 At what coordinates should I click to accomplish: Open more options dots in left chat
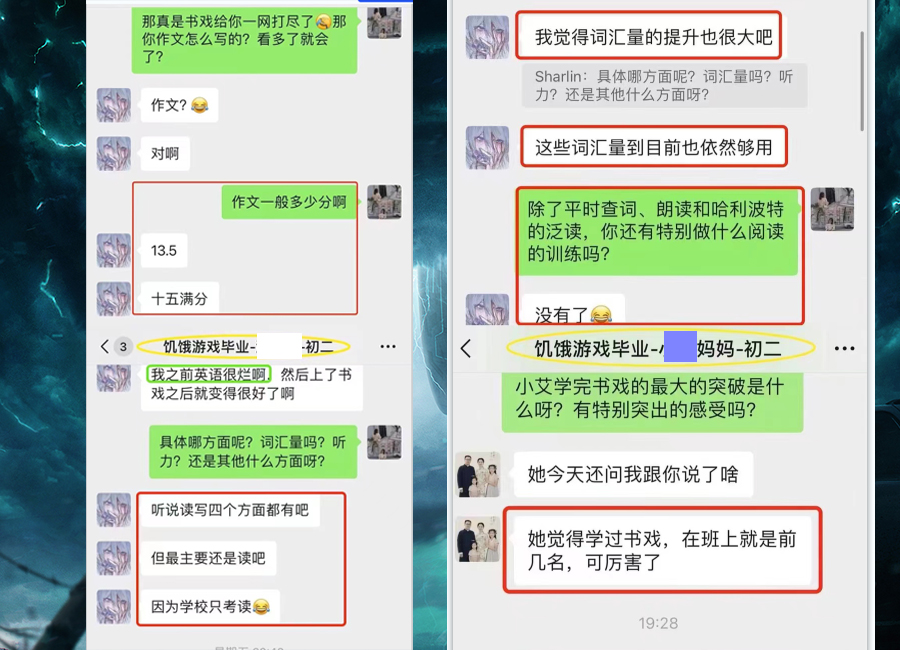[388, 346]
